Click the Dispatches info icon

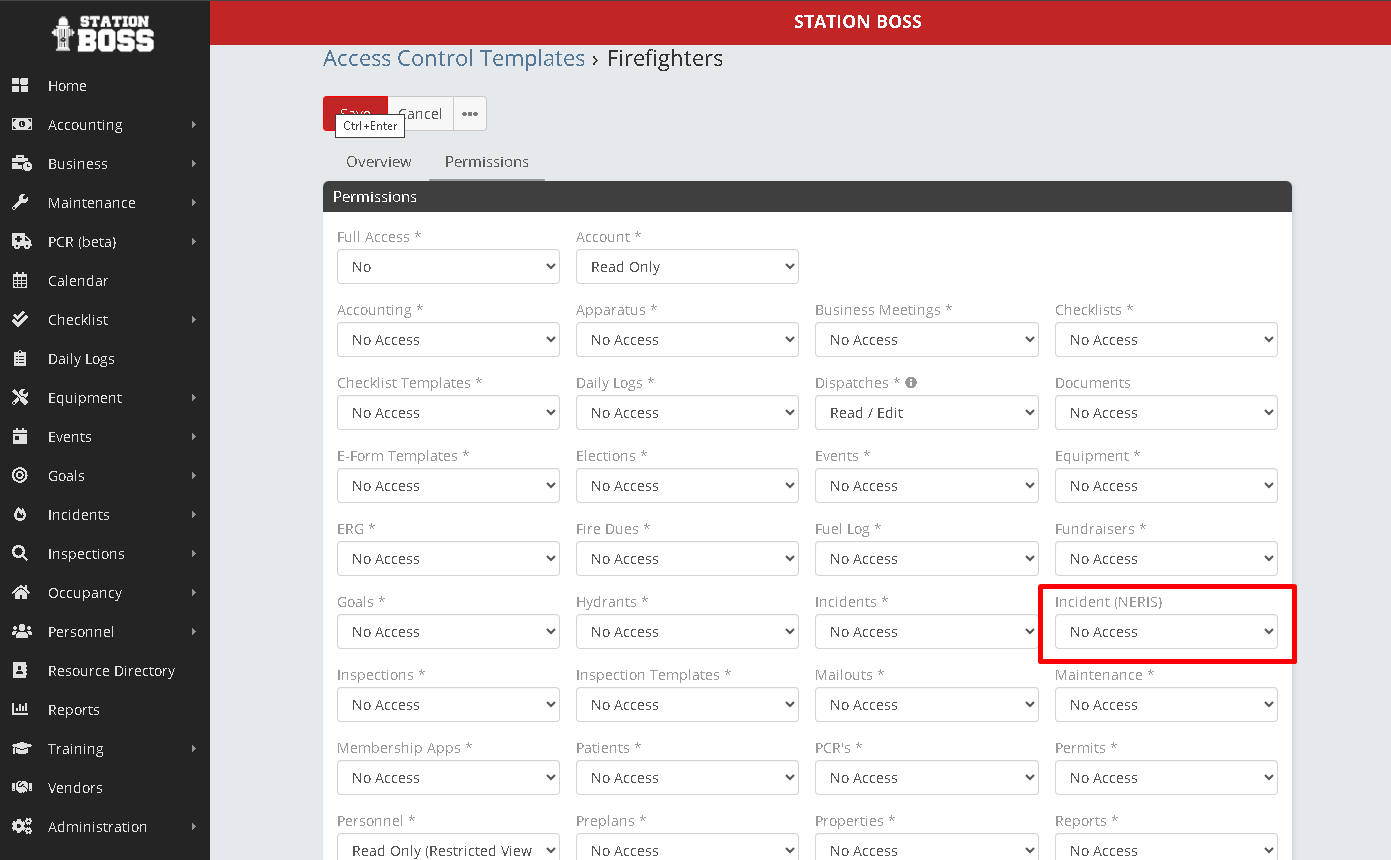(x=911, y=383)
